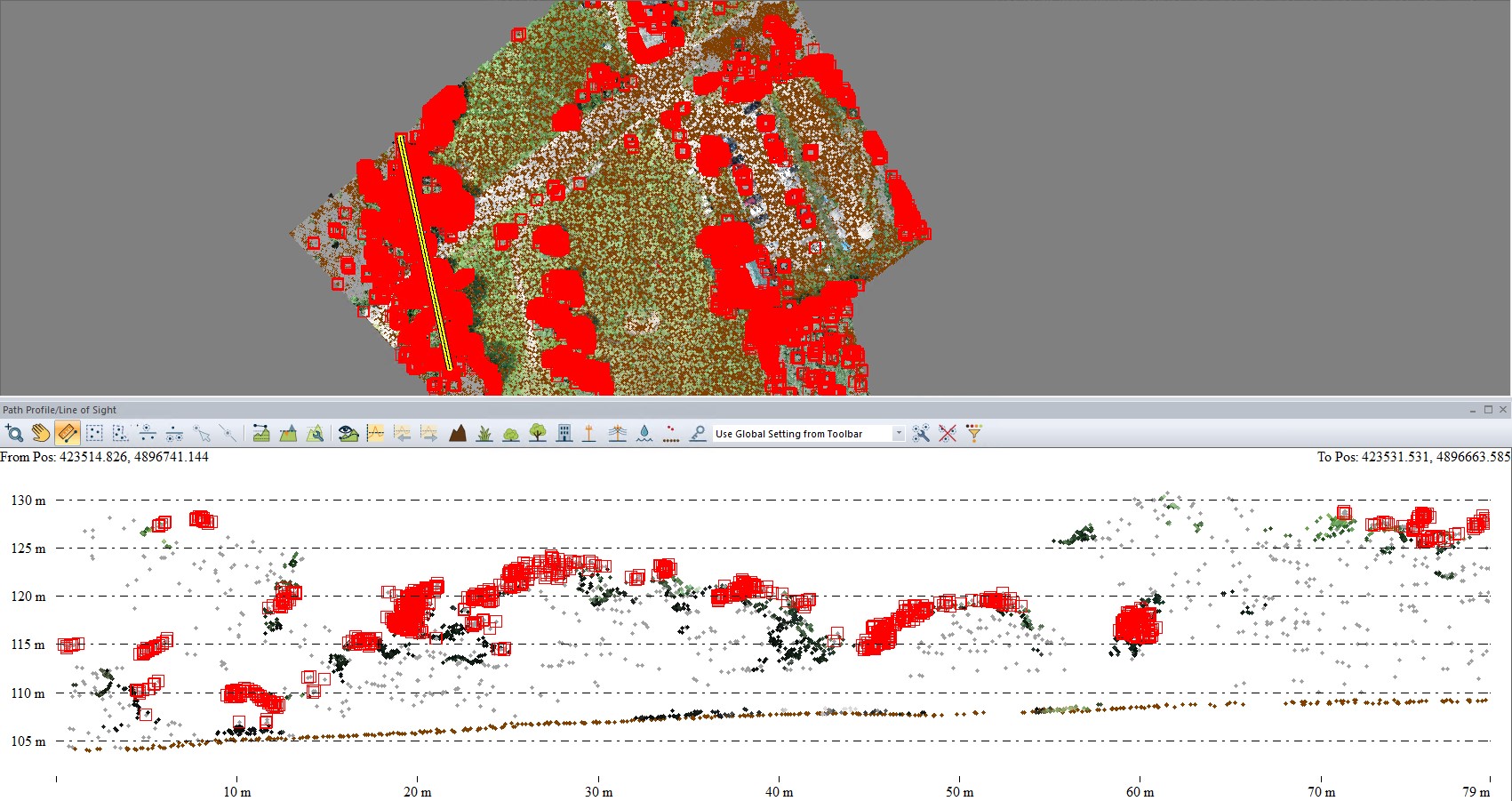This screenshot has height=801, width=1512.
Task: Toggle the ruler measure tool
Action: click(x=68, y=433)
